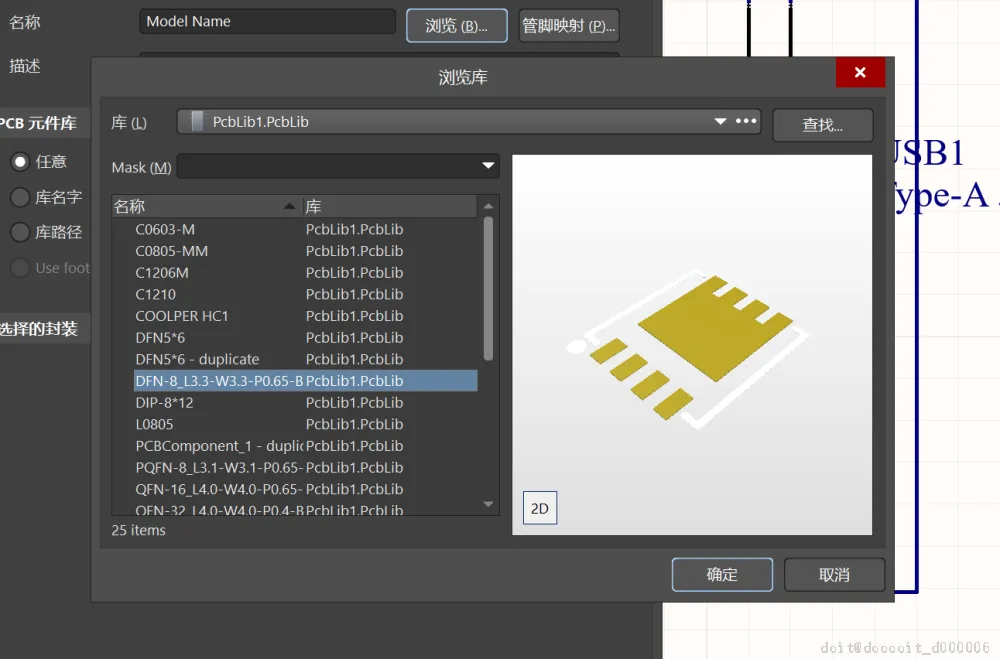Select the 任意 radio button
The height and width of the screenshot is (659, 1000).
(x=20, y=162)
